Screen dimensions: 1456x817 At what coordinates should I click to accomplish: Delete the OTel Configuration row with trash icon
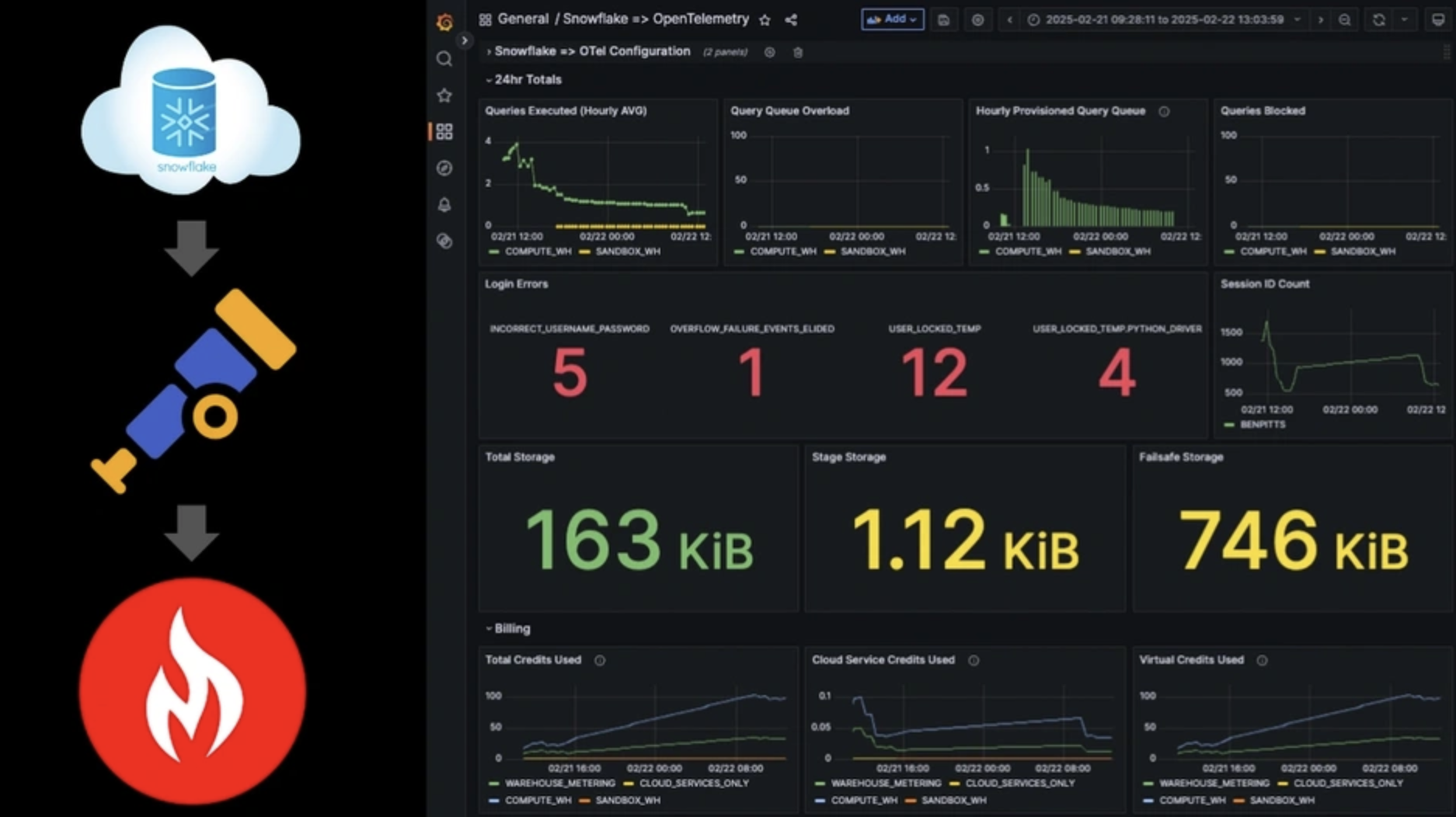798,52
